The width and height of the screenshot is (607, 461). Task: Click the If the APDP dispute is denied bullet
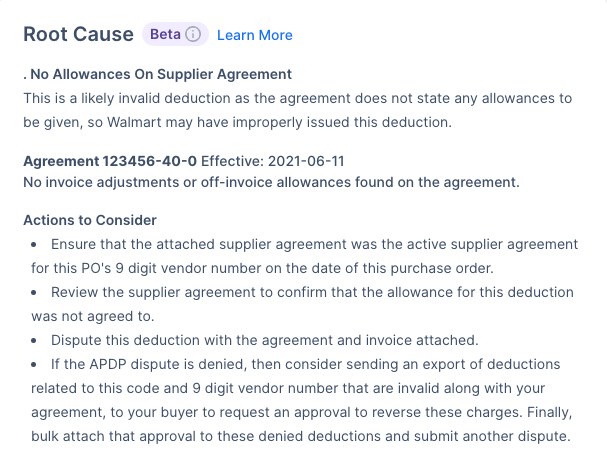(x=302, y=400)
